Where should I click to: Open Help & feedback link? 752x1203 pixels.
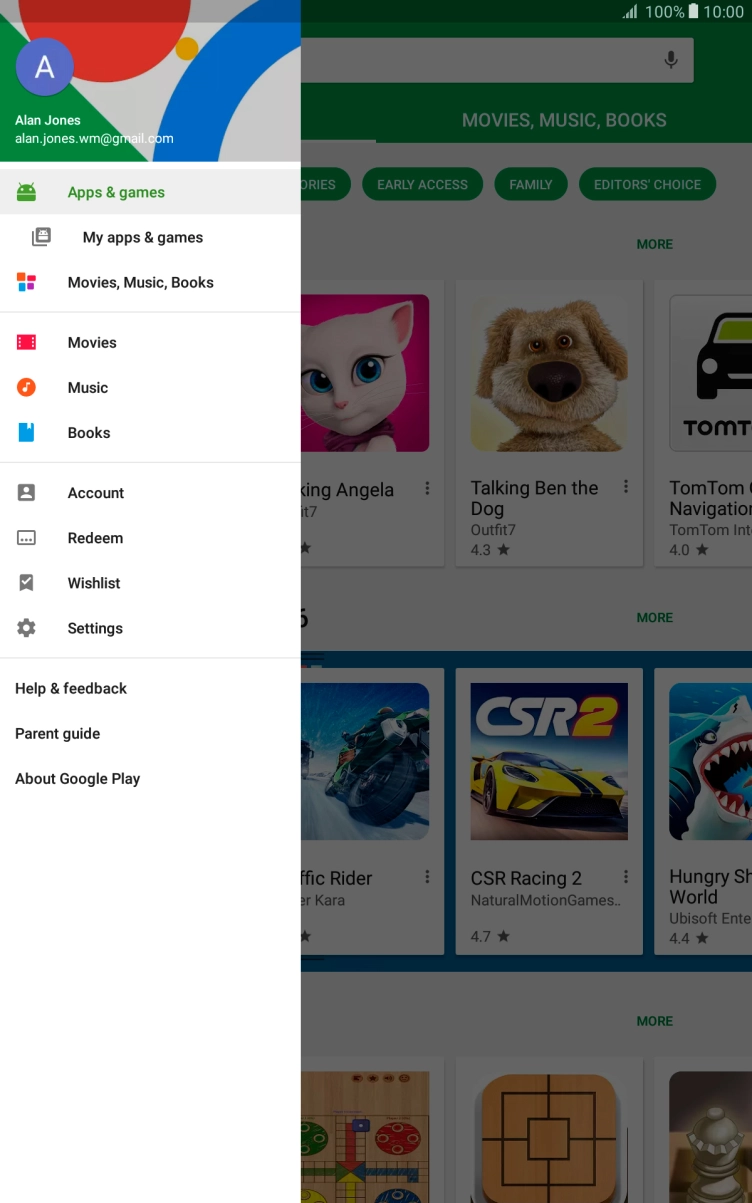tap(71, 688)
